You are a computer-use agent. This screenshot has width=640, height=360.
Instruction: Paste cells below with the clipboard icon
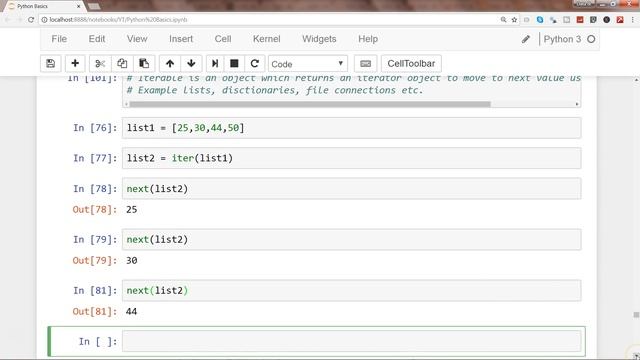pos(144,64)
